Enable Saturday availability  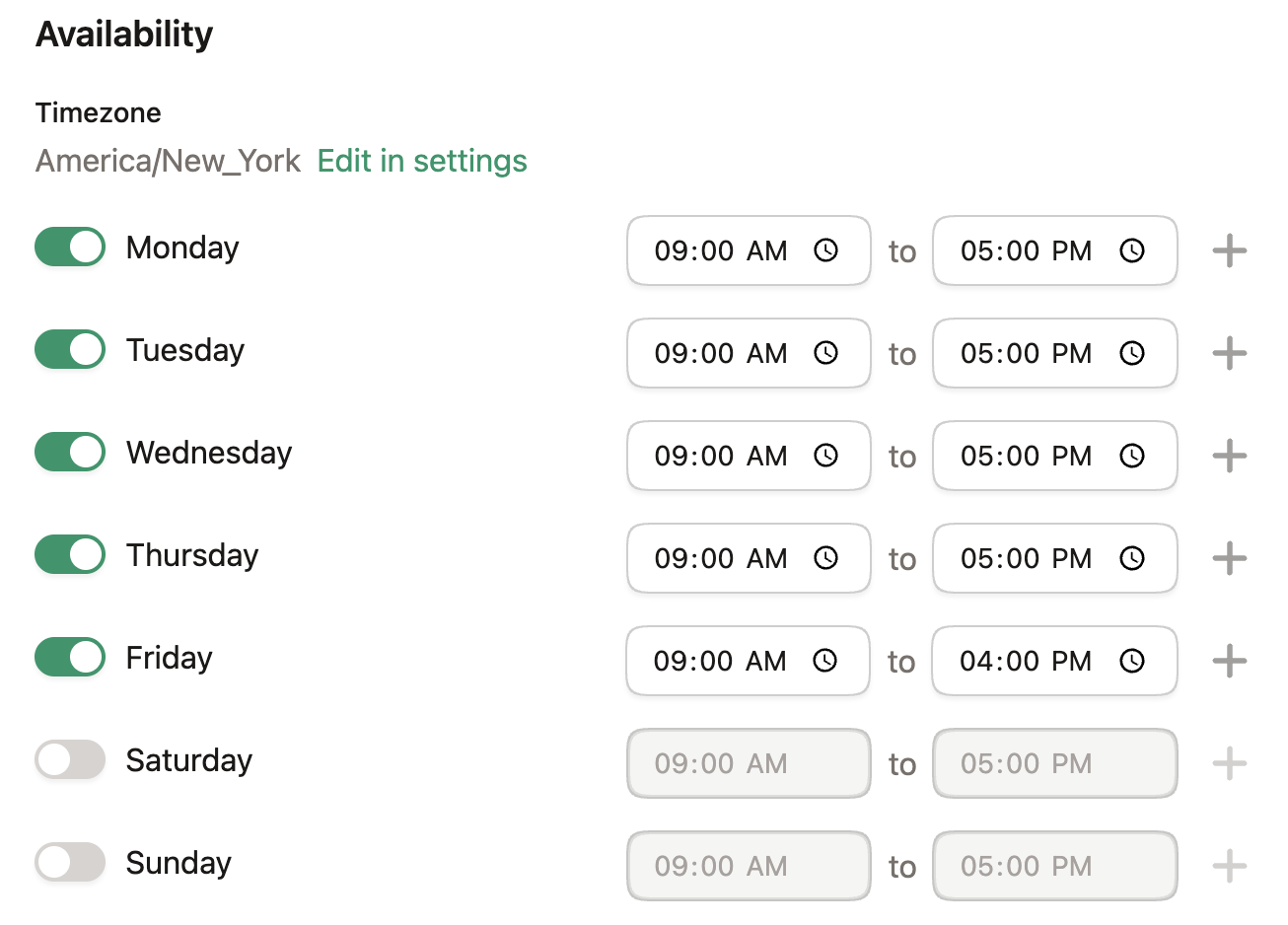(69, 759)
